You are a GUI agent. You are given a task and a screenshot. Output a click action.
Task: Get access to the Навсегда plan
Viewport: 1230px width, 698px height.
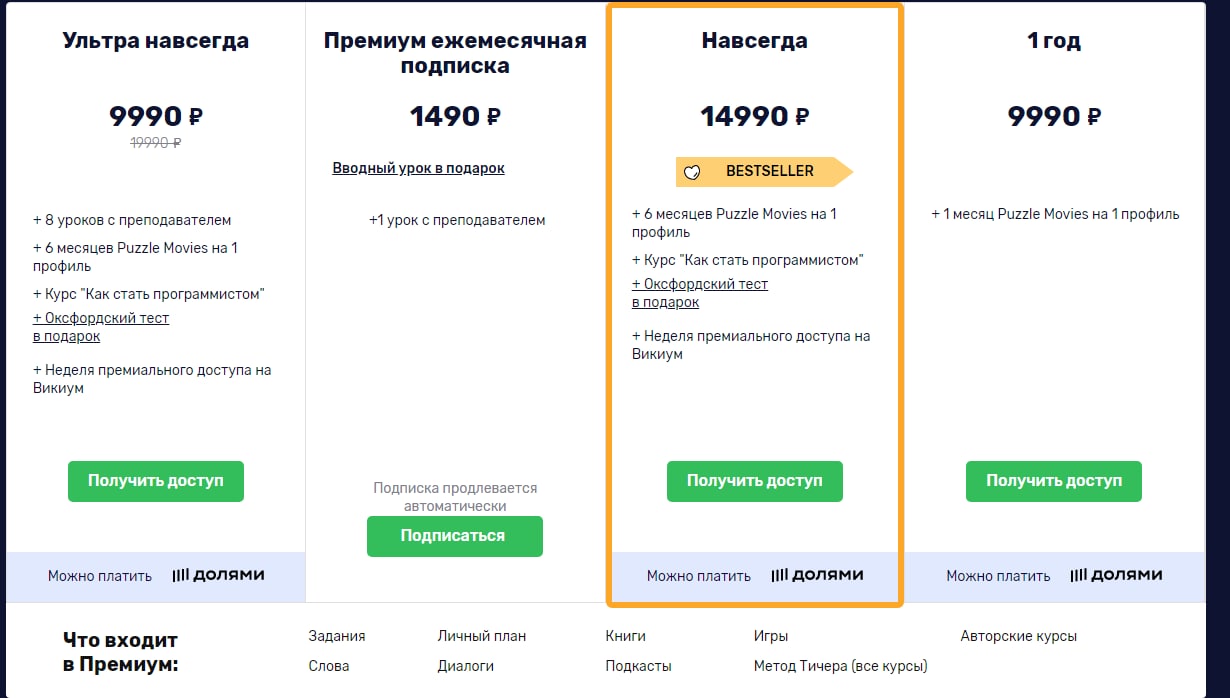coord(755,481)
